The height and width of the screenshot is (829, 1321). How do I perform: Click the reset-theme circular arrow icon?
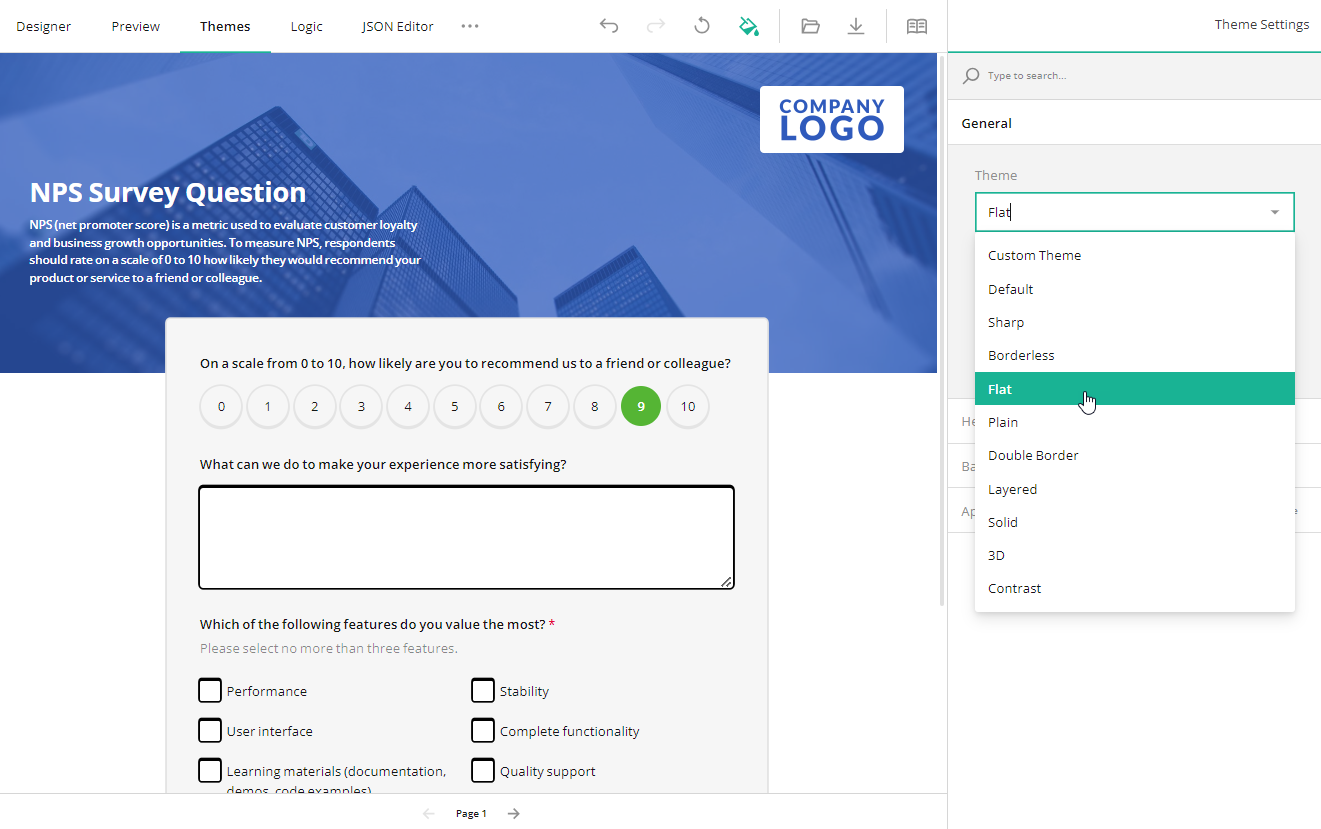click(701, 25)
